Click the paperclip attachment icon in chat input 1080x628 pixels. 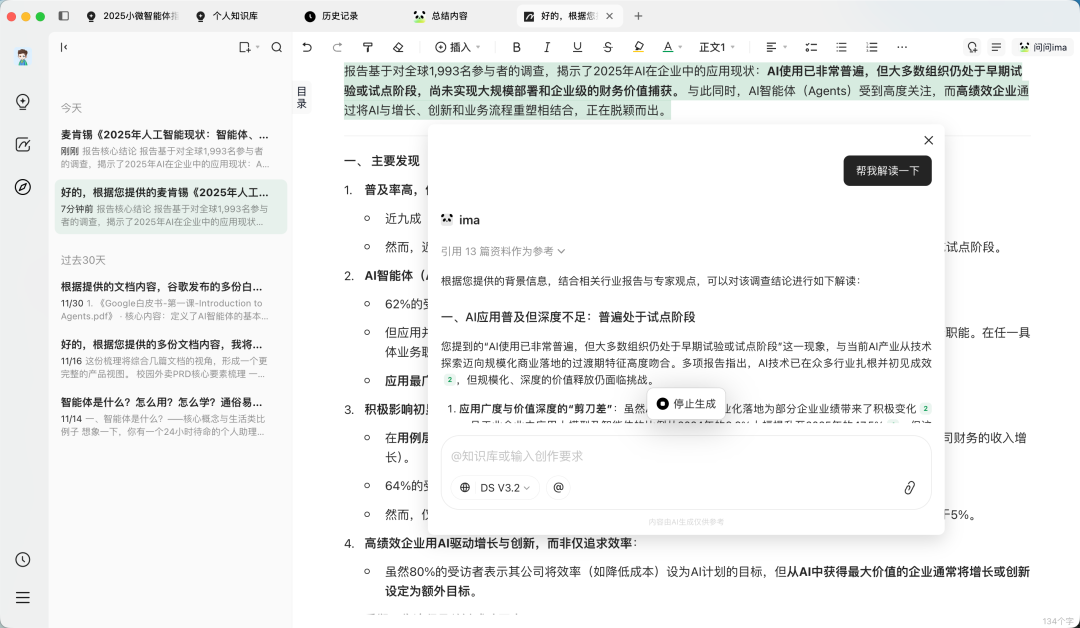tap(909, 488)
